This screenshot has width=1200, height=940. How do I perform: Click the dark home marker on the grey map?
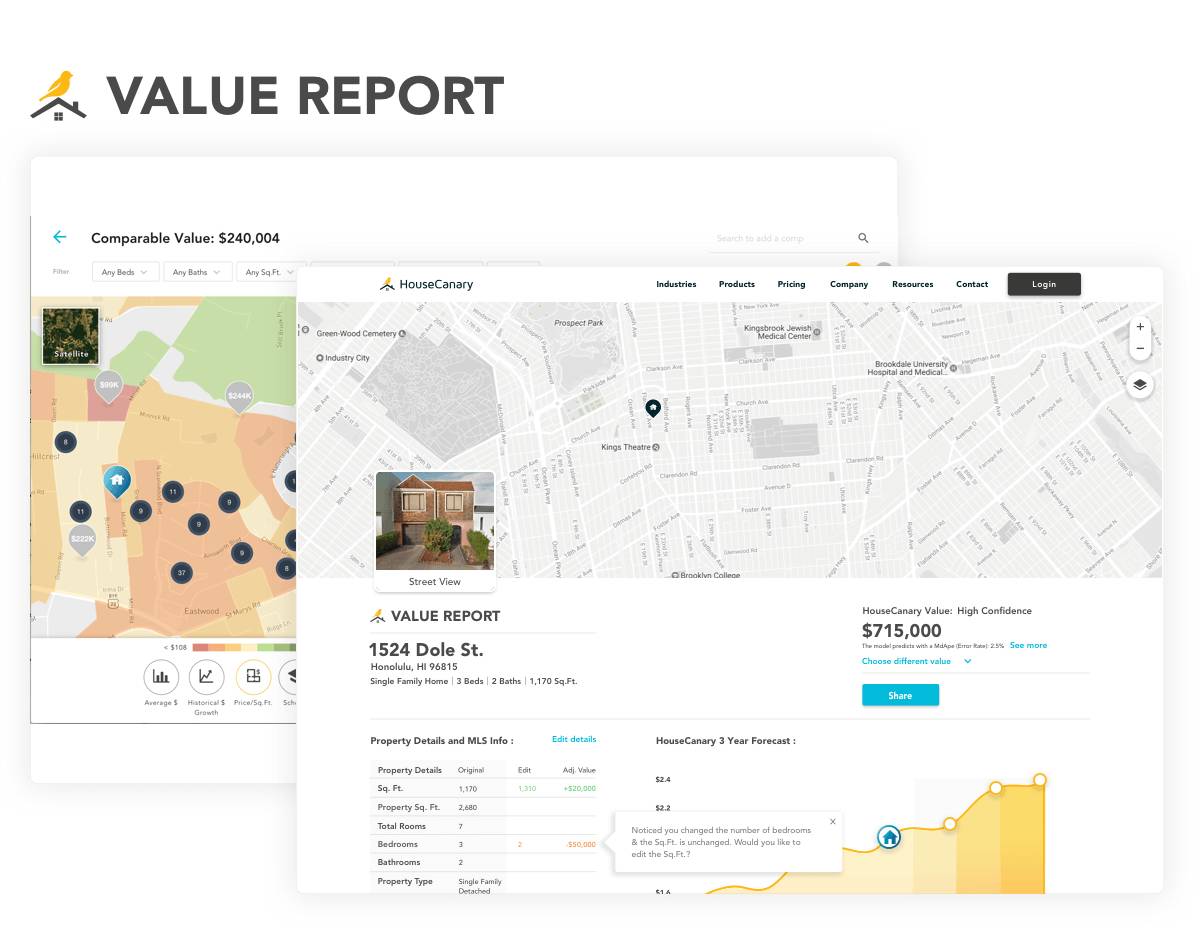653,407
